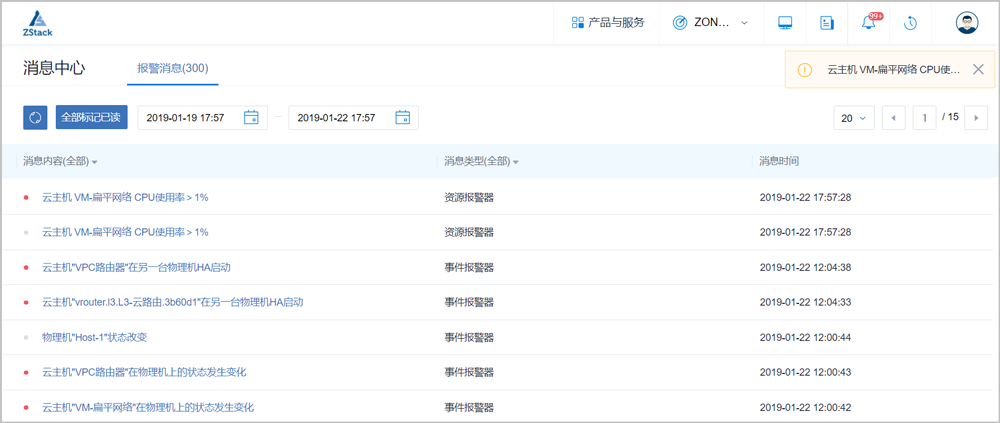Screen dimensions: 1000x423
Task: Expand the page size 20 dropdown
Action: [855, 118]
